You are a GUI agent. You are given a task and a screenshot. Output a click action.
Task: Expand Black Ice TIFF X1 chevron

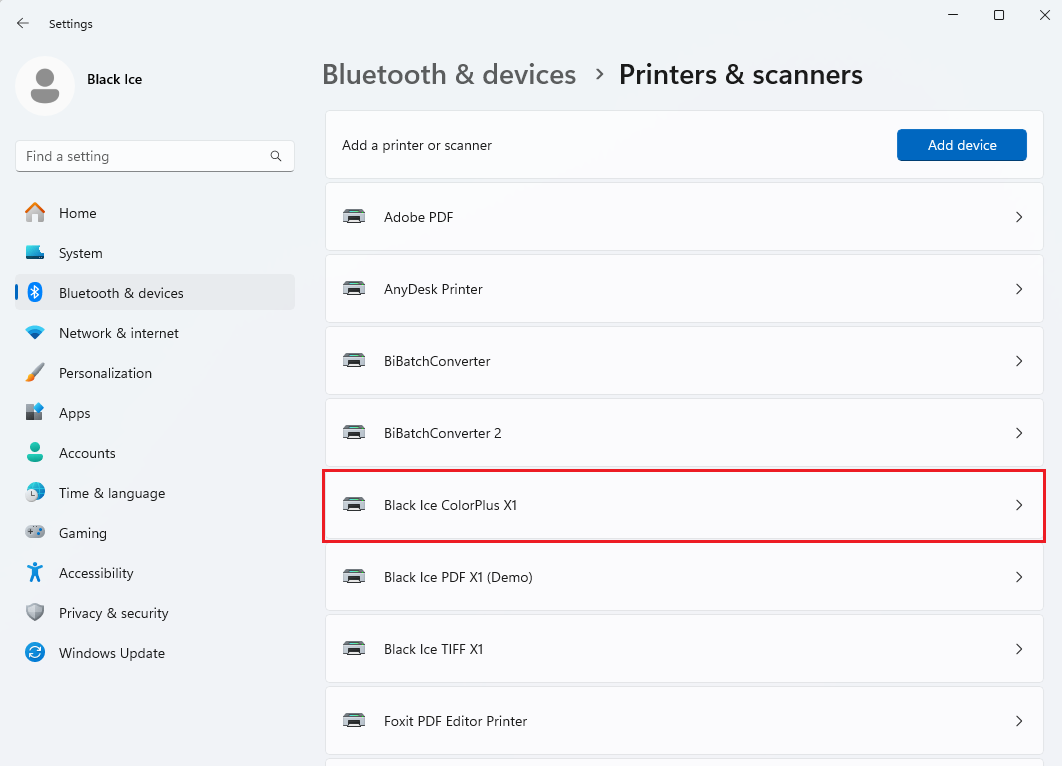pos(1019,649)
